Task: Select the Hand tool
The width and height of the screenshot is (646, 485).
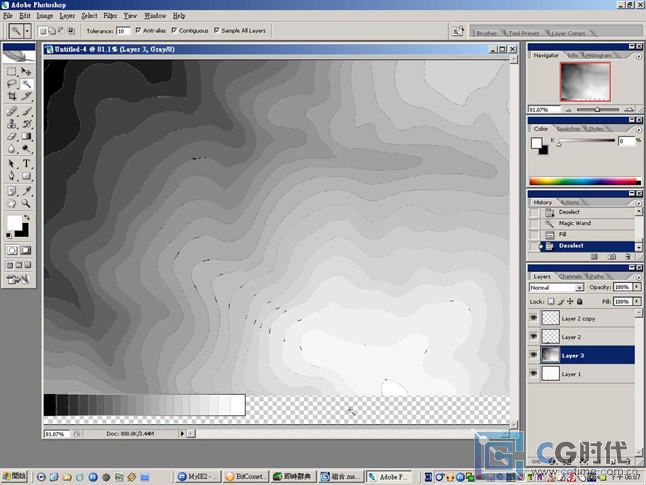Action: point(12,204)
